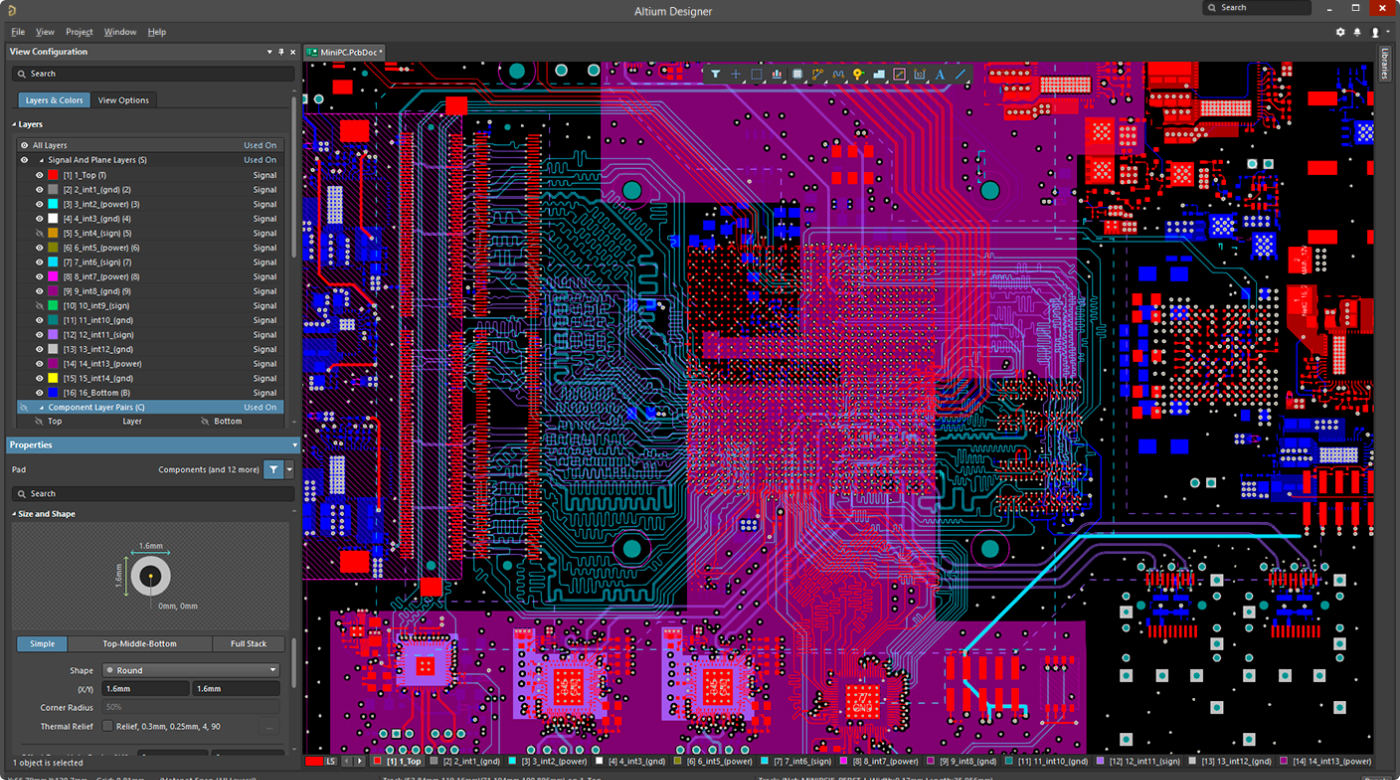1400x780 pixels.
Task: Select the place string text tool
Action: 940,74
